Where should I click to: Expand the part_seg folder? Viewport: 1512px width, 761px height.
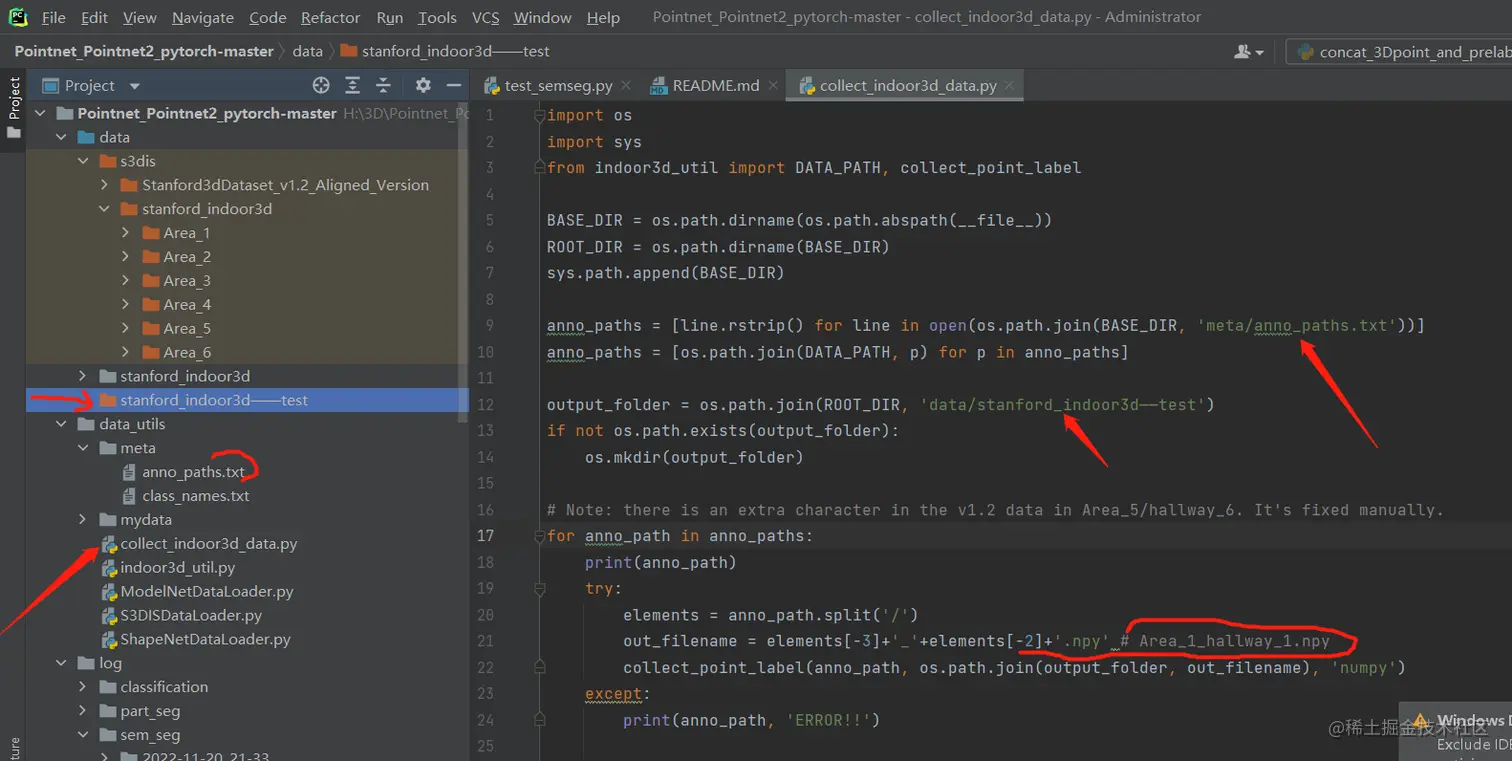click(83, 711)
